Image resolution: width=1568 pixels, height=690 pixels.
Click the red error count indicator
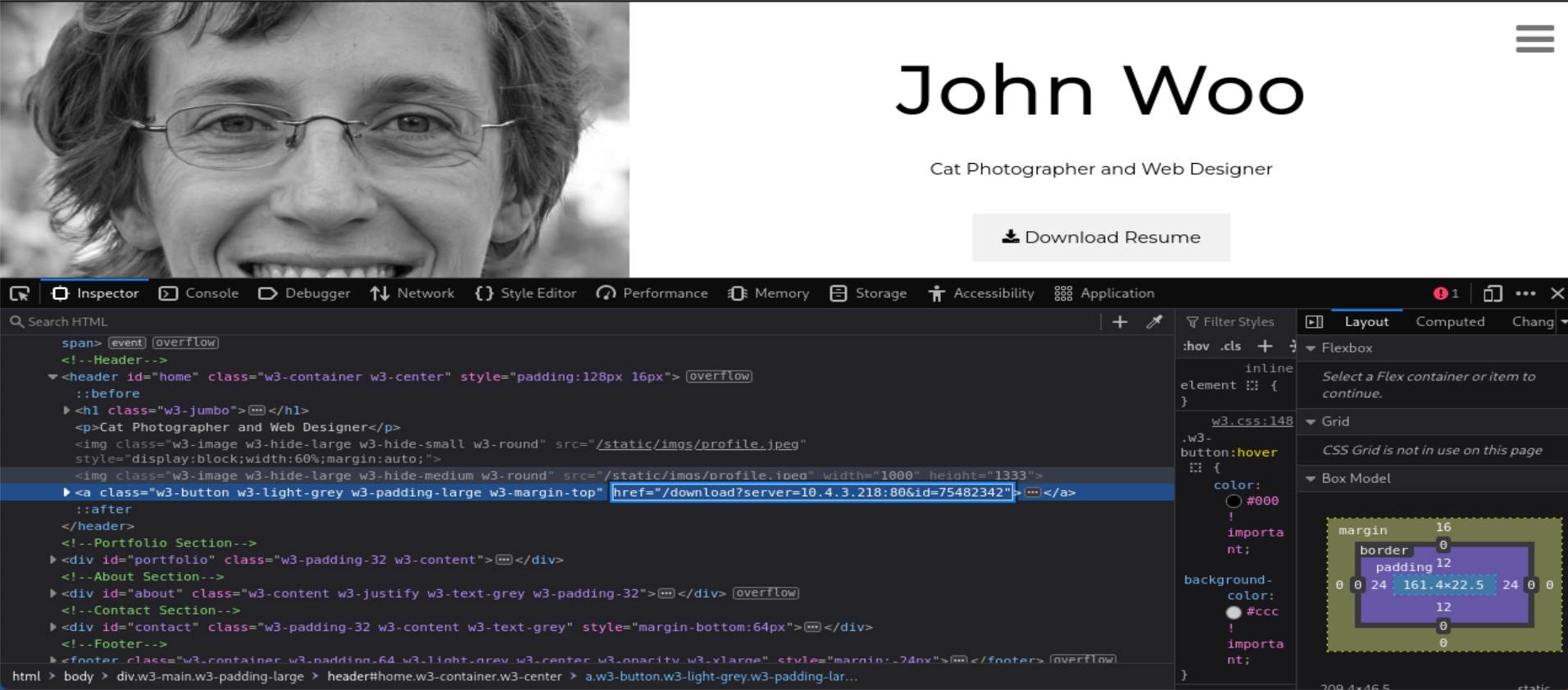(1446, 293)
